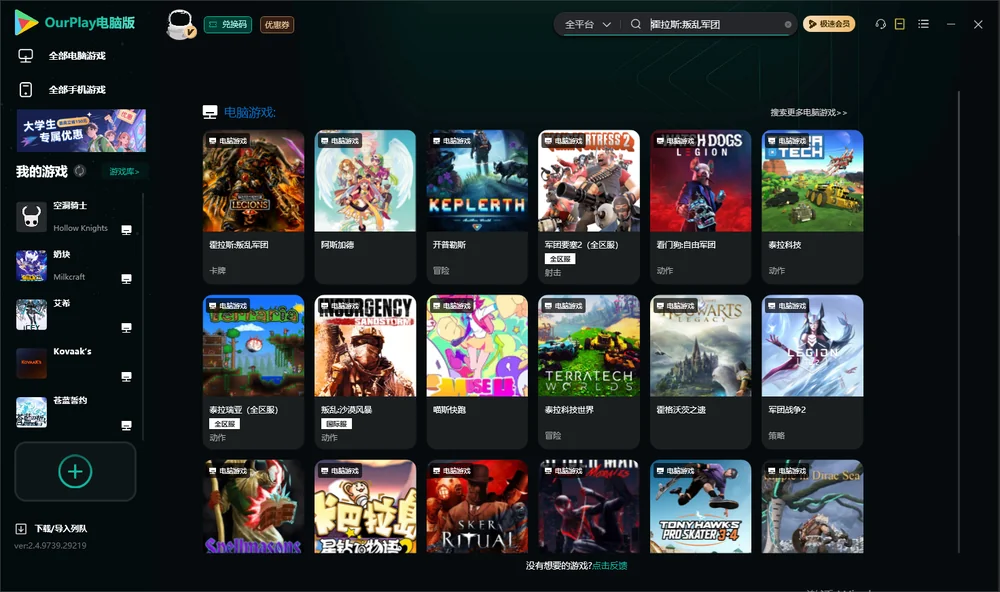Open Tony Hawk's Pro Skater 3+4 card
This screenshot has height=592, width=1000.
(701, 506)
